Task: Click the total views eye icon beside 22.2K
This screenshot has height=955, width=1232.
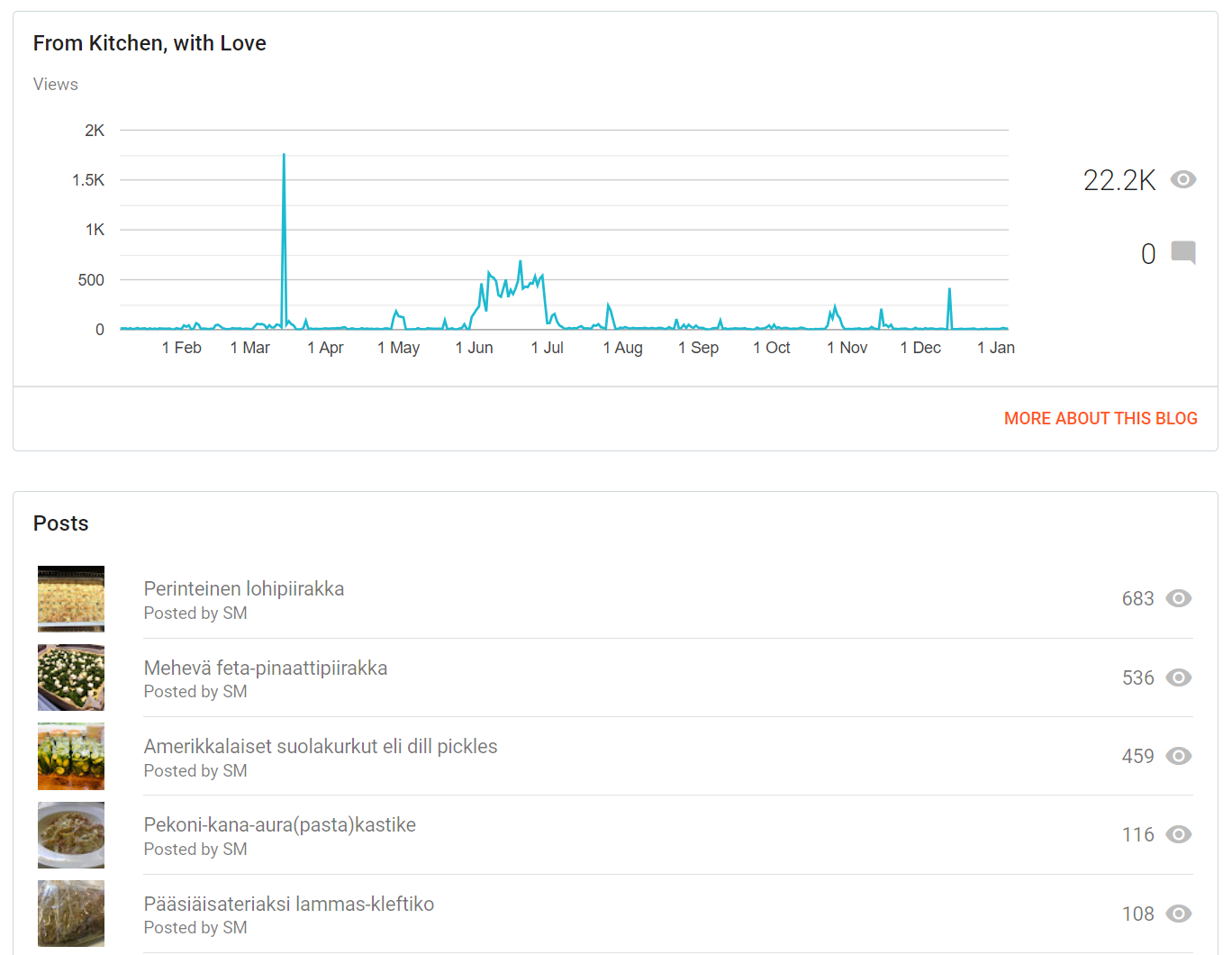Action: point(1182,179)
